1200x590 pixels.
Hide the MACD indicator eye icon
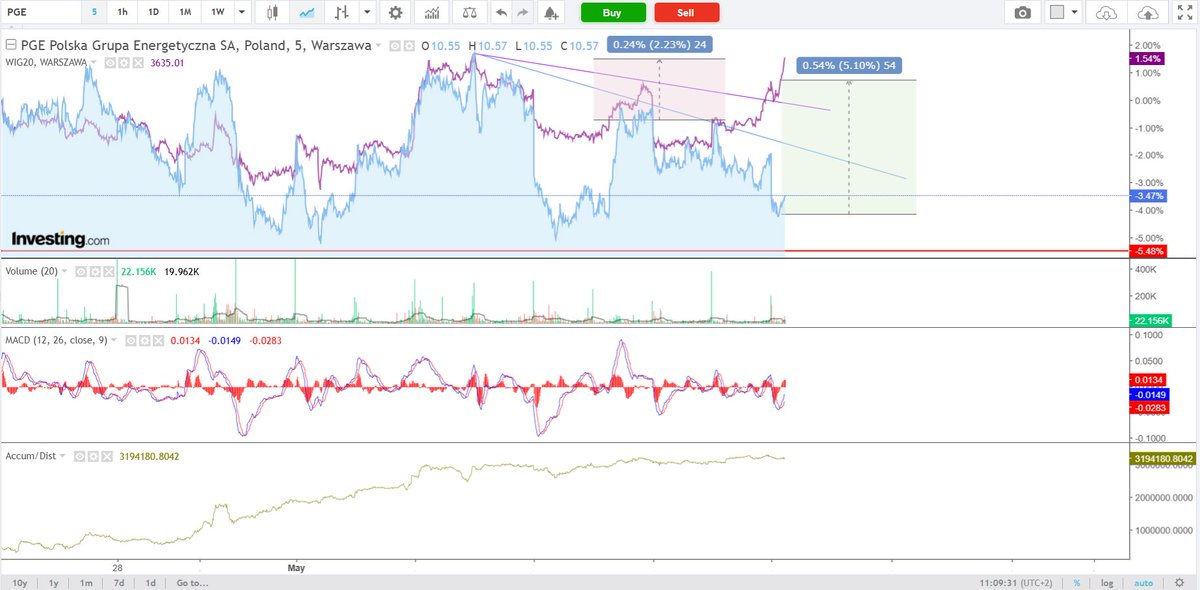pyautogui.click(x=130, y=341)
